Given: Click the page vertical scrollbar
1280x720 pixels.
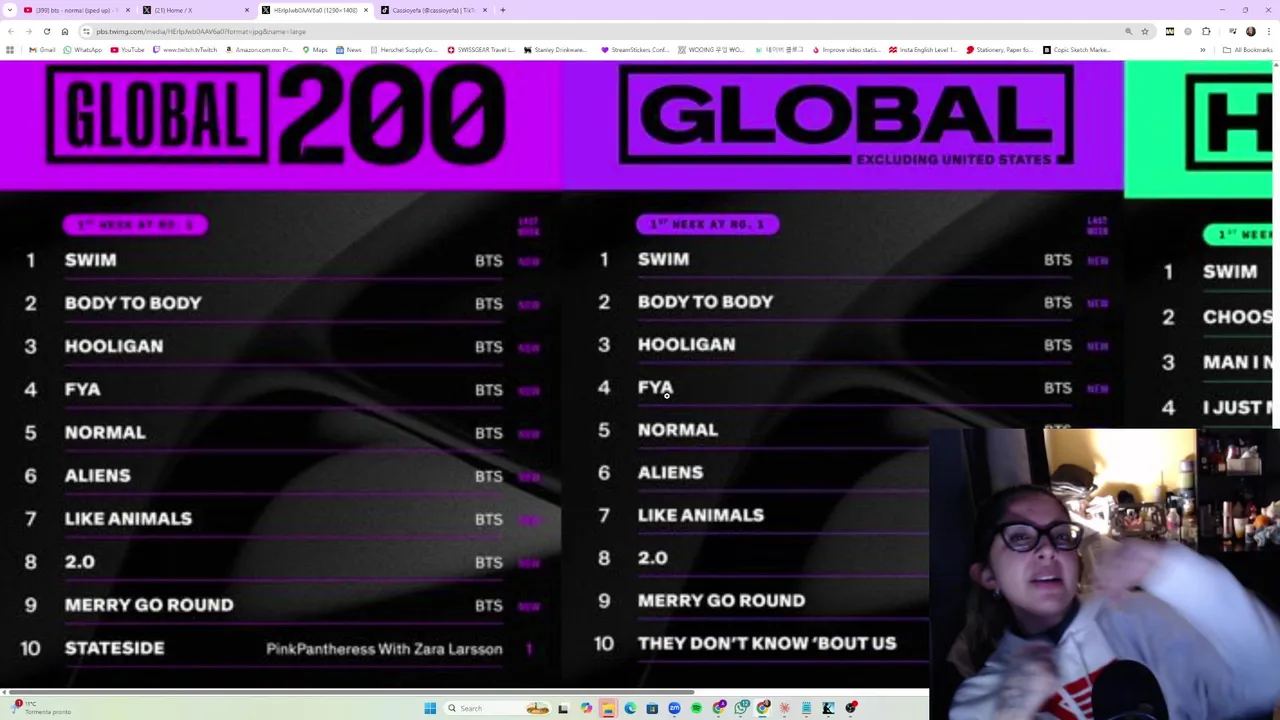Looking at the screenshot, I should pyautogui.click(x=1276, y=375).
